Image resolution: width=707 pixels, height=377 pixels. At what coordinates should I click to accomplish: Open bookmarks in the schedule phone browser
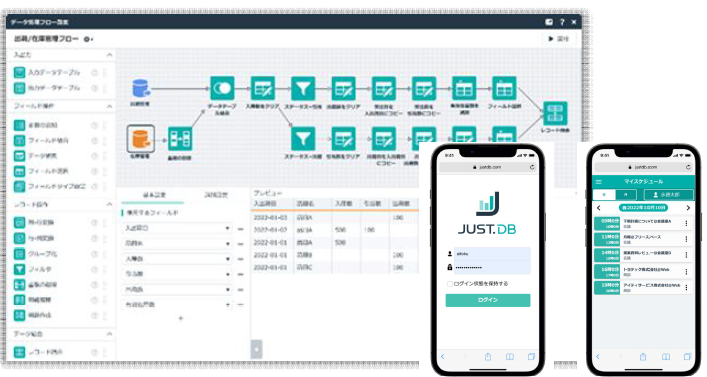pyautogui.click(x=666, y=357)
